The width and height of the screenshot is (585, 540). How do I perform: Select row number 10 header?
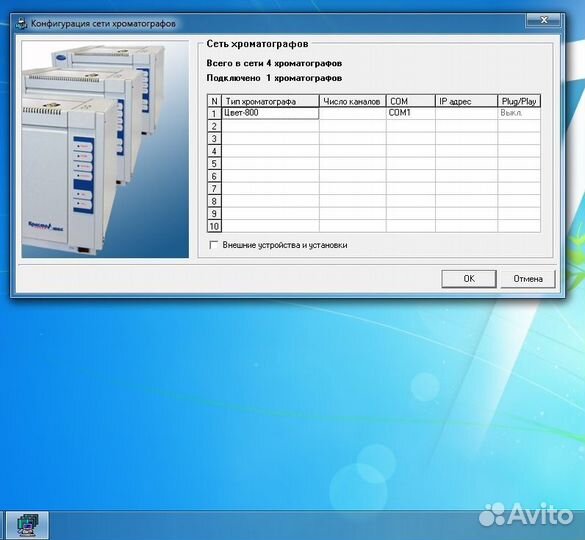click(x=214, y=226)
